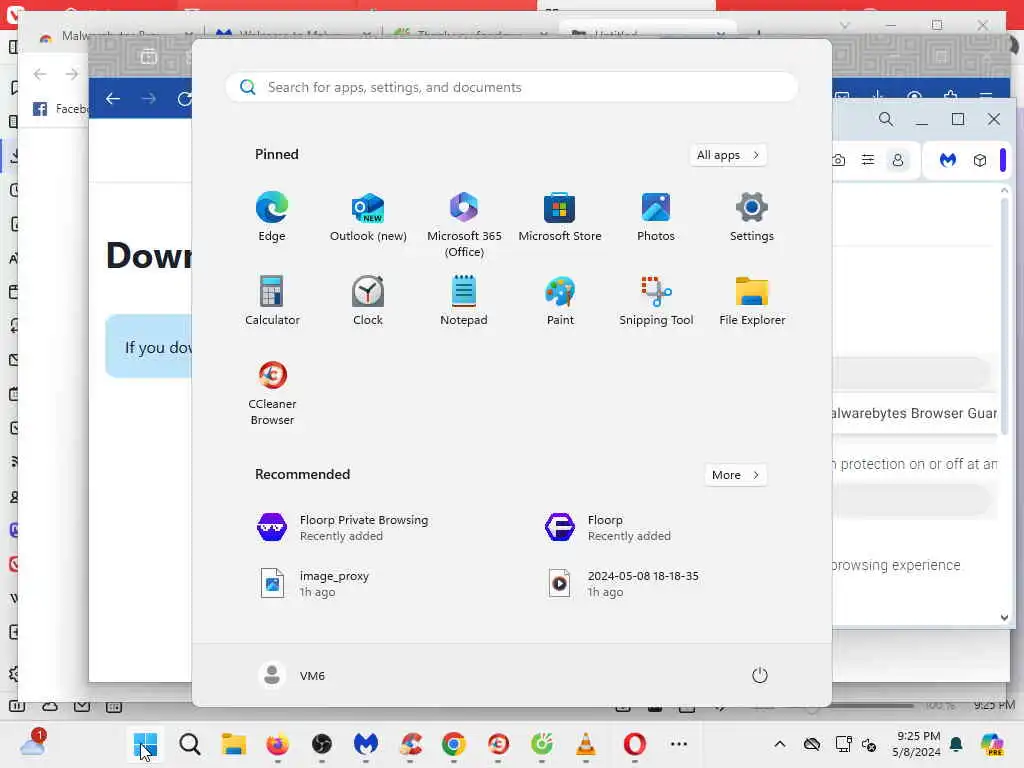Launch Calculator from Start menu

coord(272,300)
